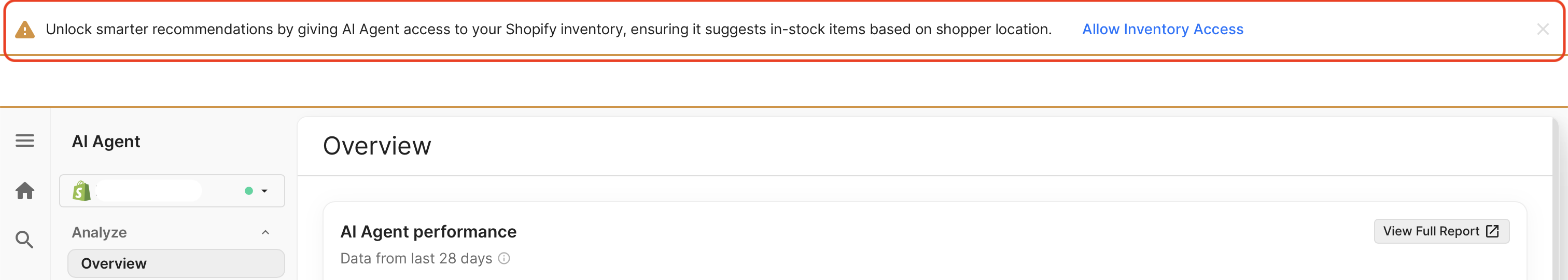The height and width of the screenshot is (280, 1568).
Task: Collapse the Analyze section chevron
Action: click(265, 232)
